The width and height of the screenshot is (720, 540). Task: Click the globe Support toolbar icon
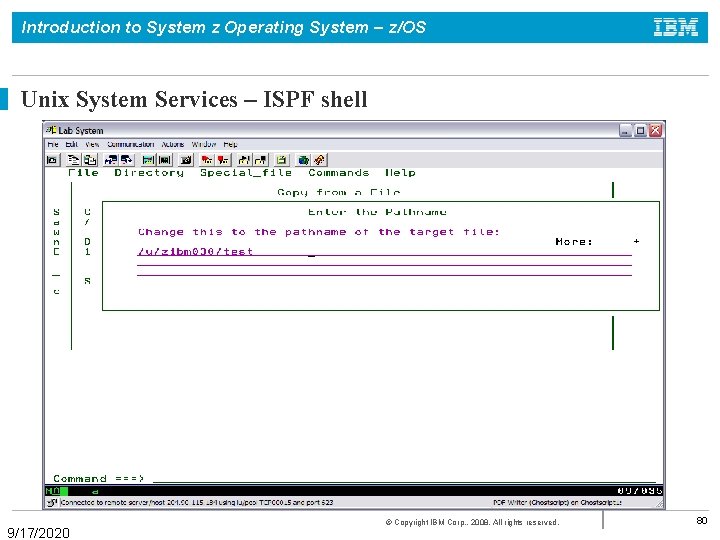tap(303, 160)
